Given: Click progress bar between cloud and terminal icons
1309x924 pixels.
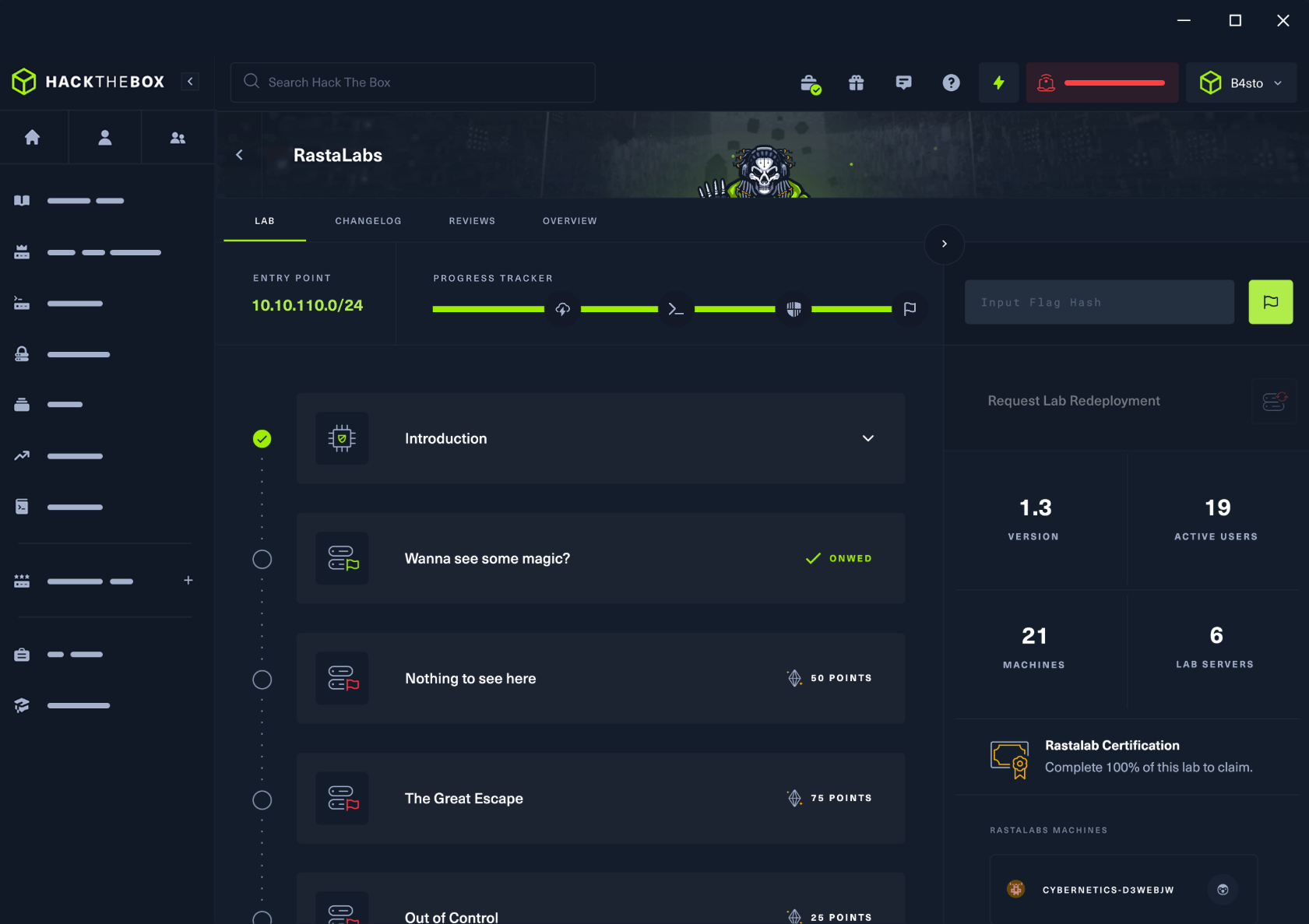Looking at the screenshot, I should [x=619, y=309].
